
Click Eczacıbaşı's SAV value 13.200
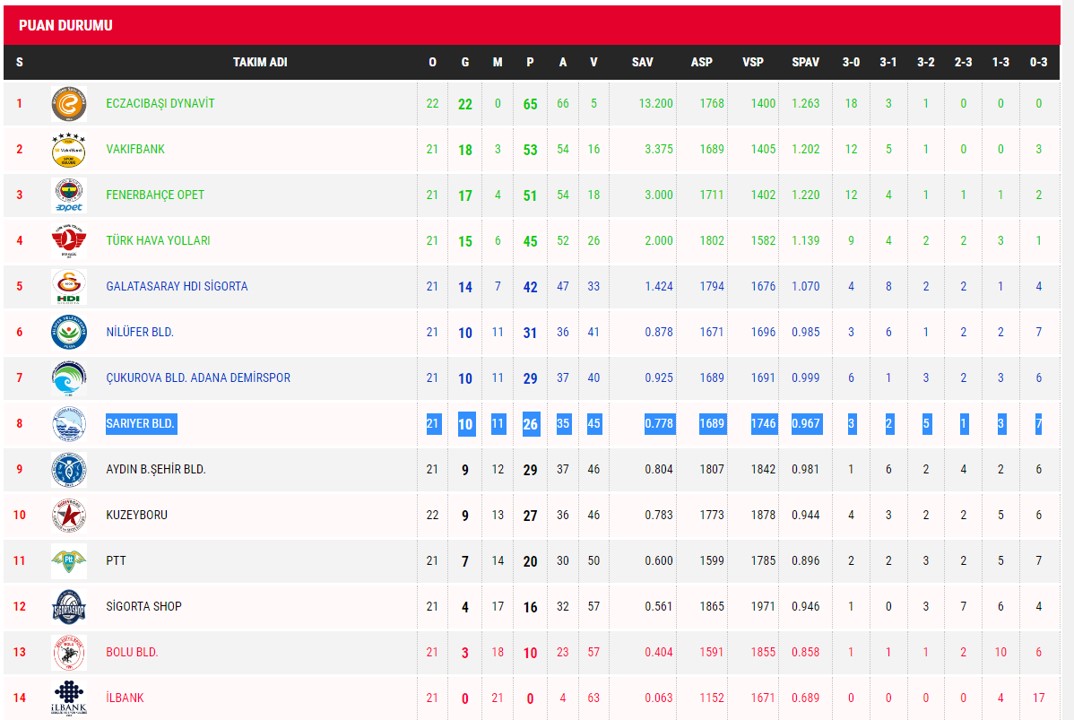(656, 103)
